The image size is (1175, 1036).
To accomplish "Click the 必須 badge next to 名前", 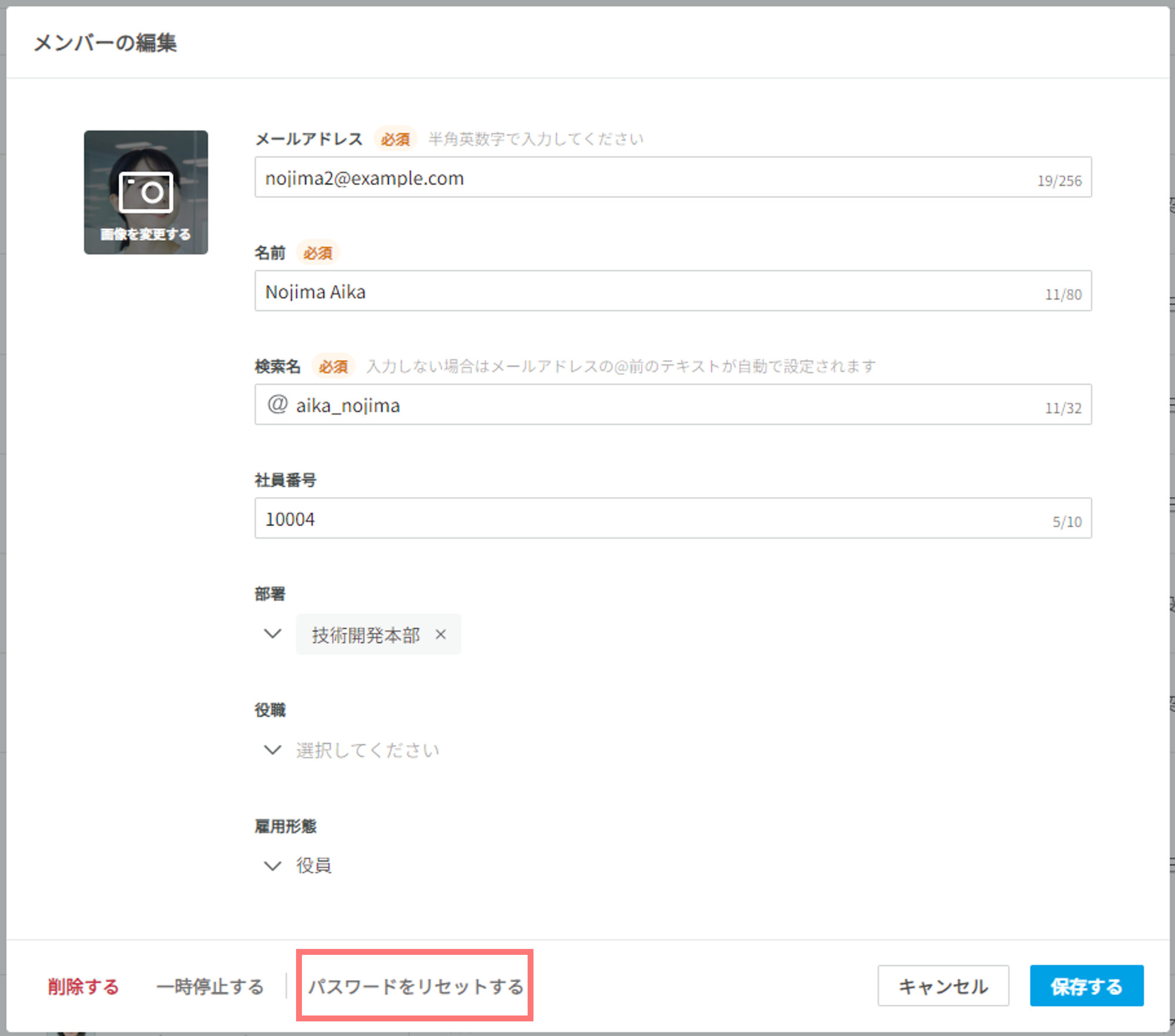I will click(x=318, y=253).
